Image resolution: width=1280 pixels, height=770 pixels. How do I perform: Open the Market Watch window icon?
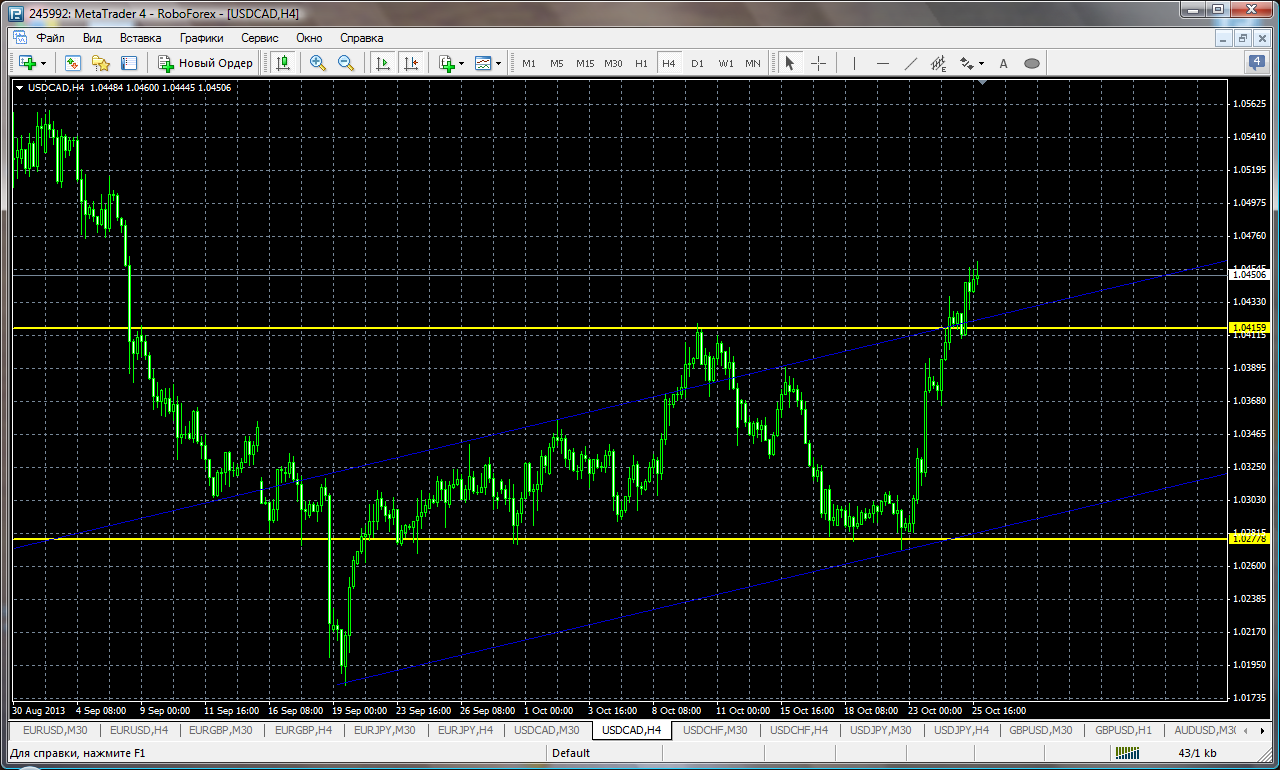(x=73, y=63)
